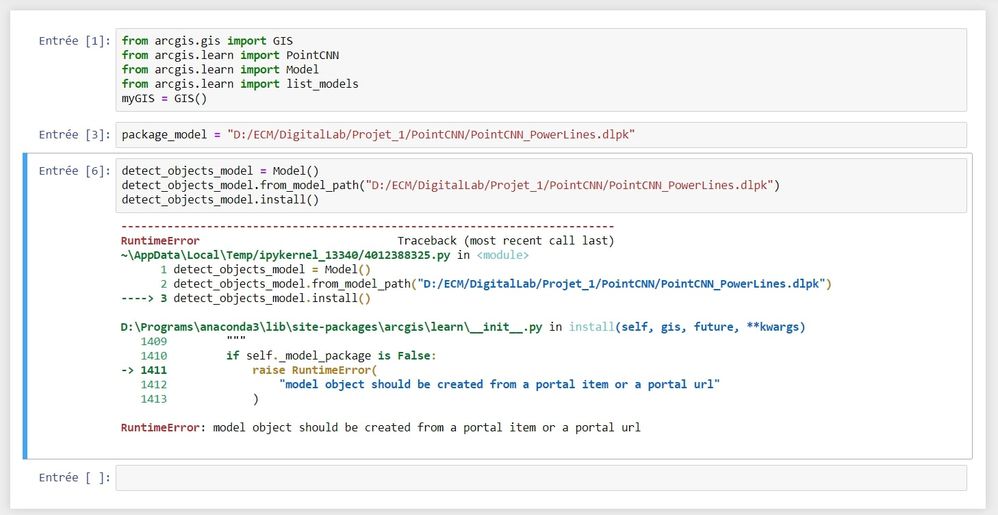Click the 'Entrée [1]:' cell prompt
Viewport: 998px width, 515px height.
click(75, 41)
